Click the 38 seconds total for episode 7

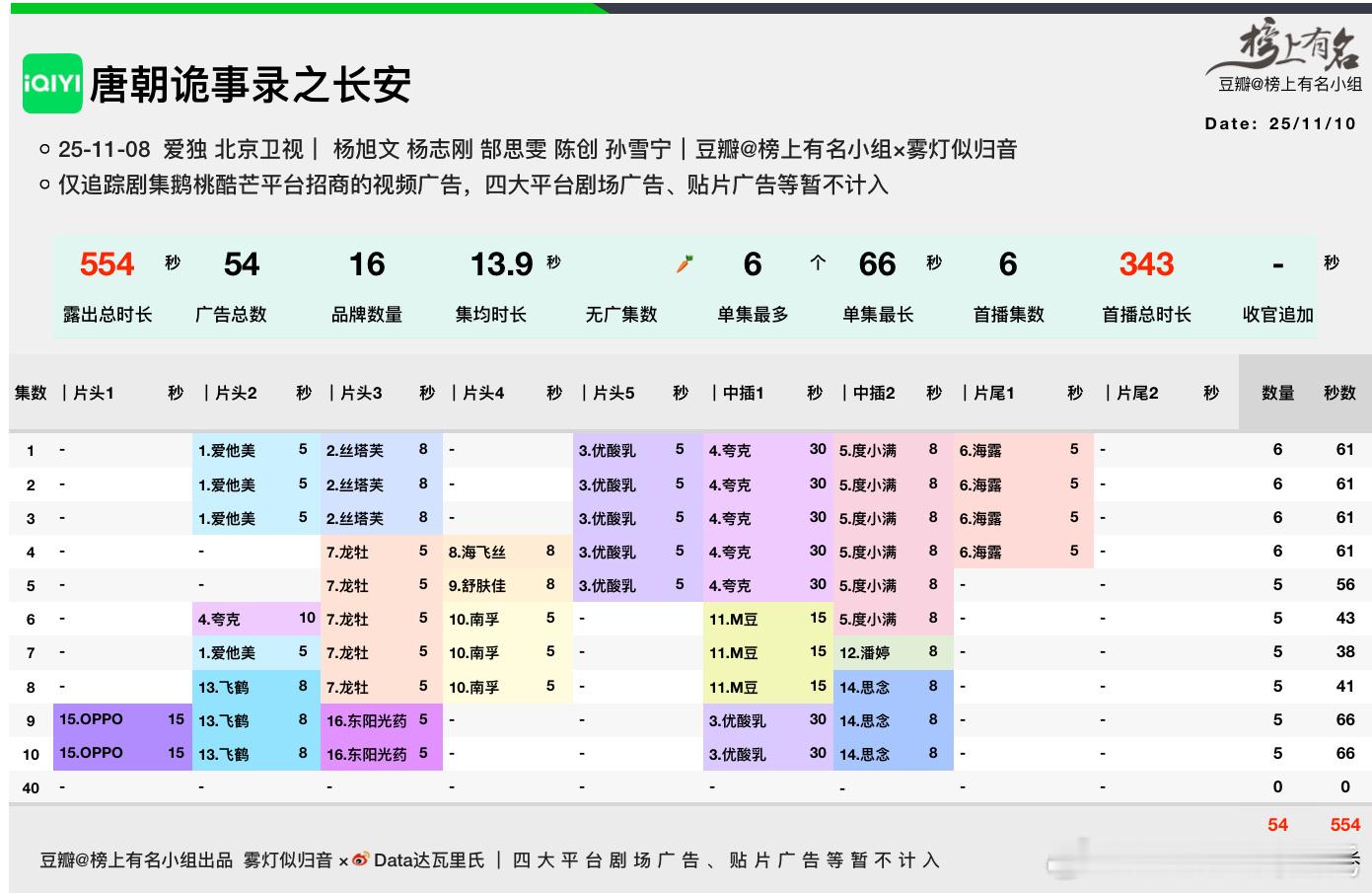1345,651
